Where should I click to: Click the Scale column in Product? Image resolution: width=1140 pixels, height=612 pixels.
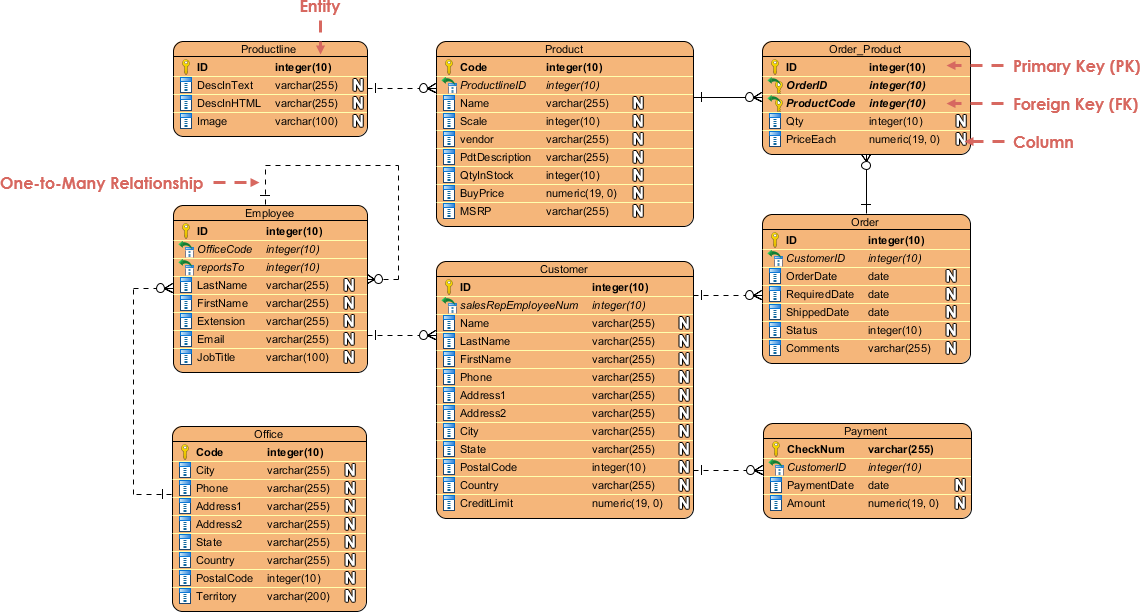point(473,121)
